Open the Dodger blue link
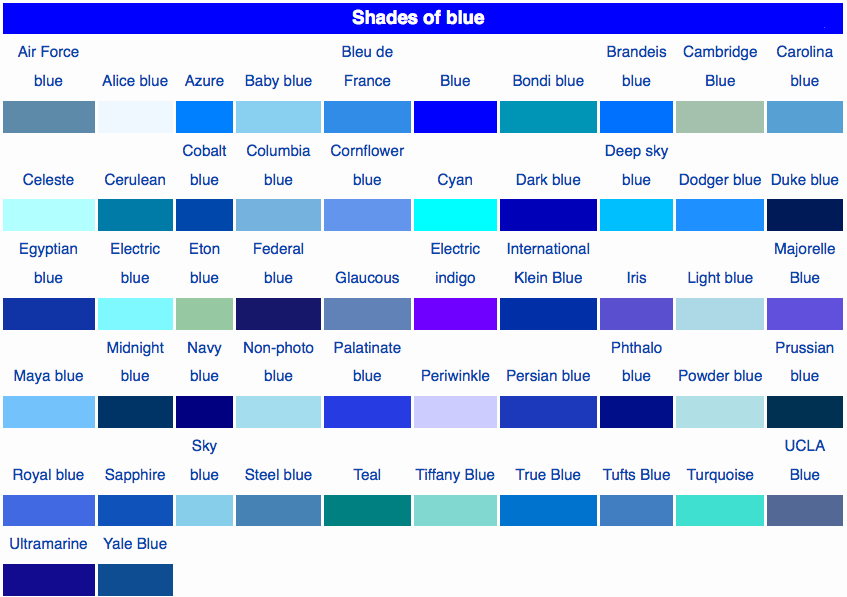 pos(720,180)
